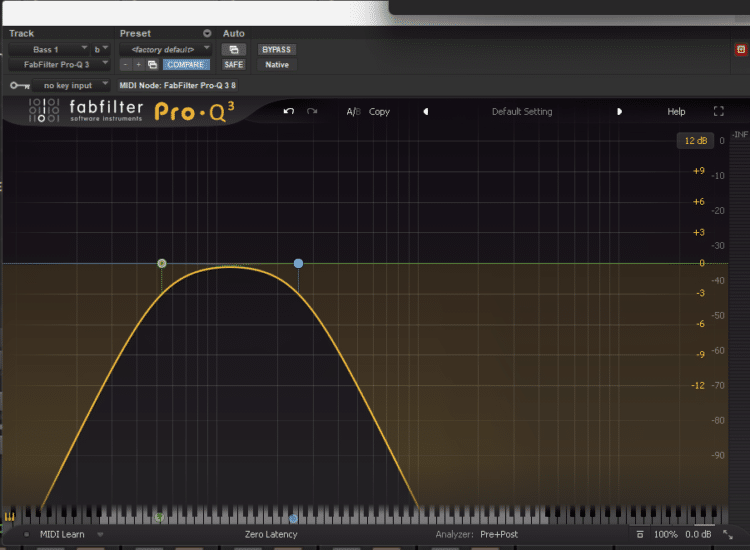Open the factory default preset list

coord(165,49)
